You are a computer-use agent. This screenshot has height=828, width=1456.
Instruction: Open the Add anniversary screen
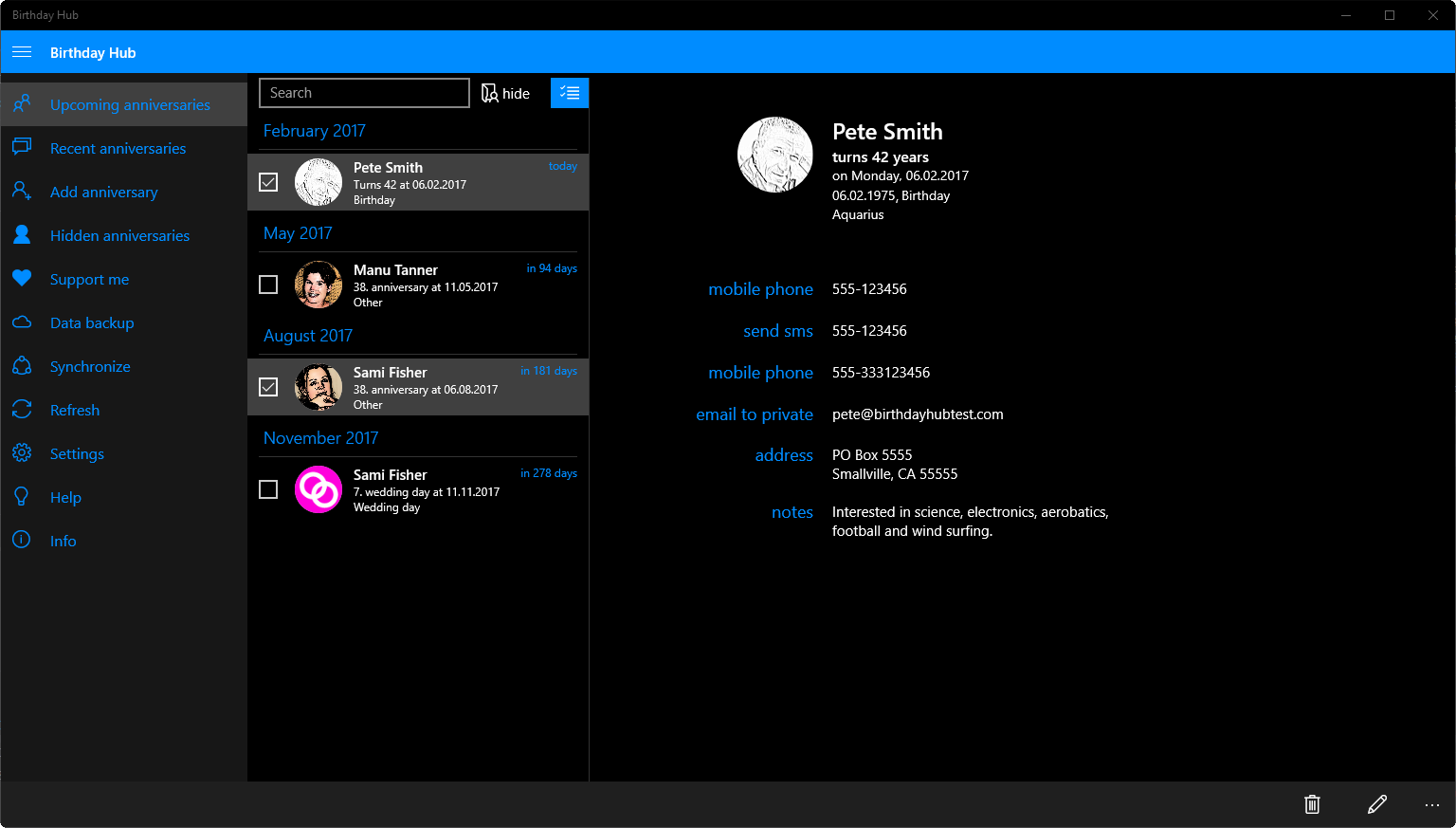coord(103,192)
